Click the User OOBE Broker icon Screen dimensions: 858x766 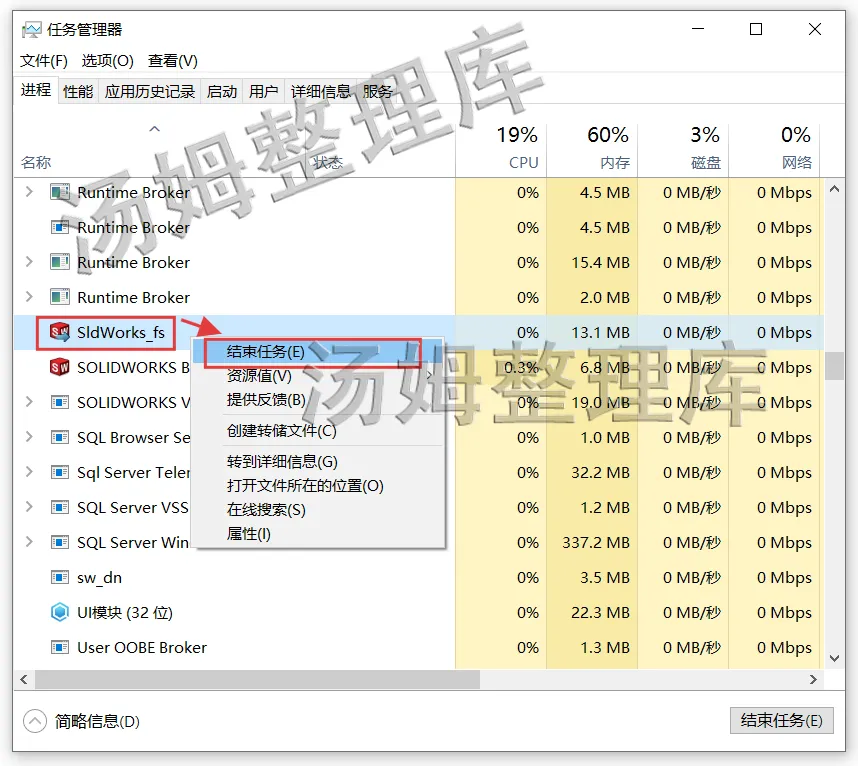[60, 647]
